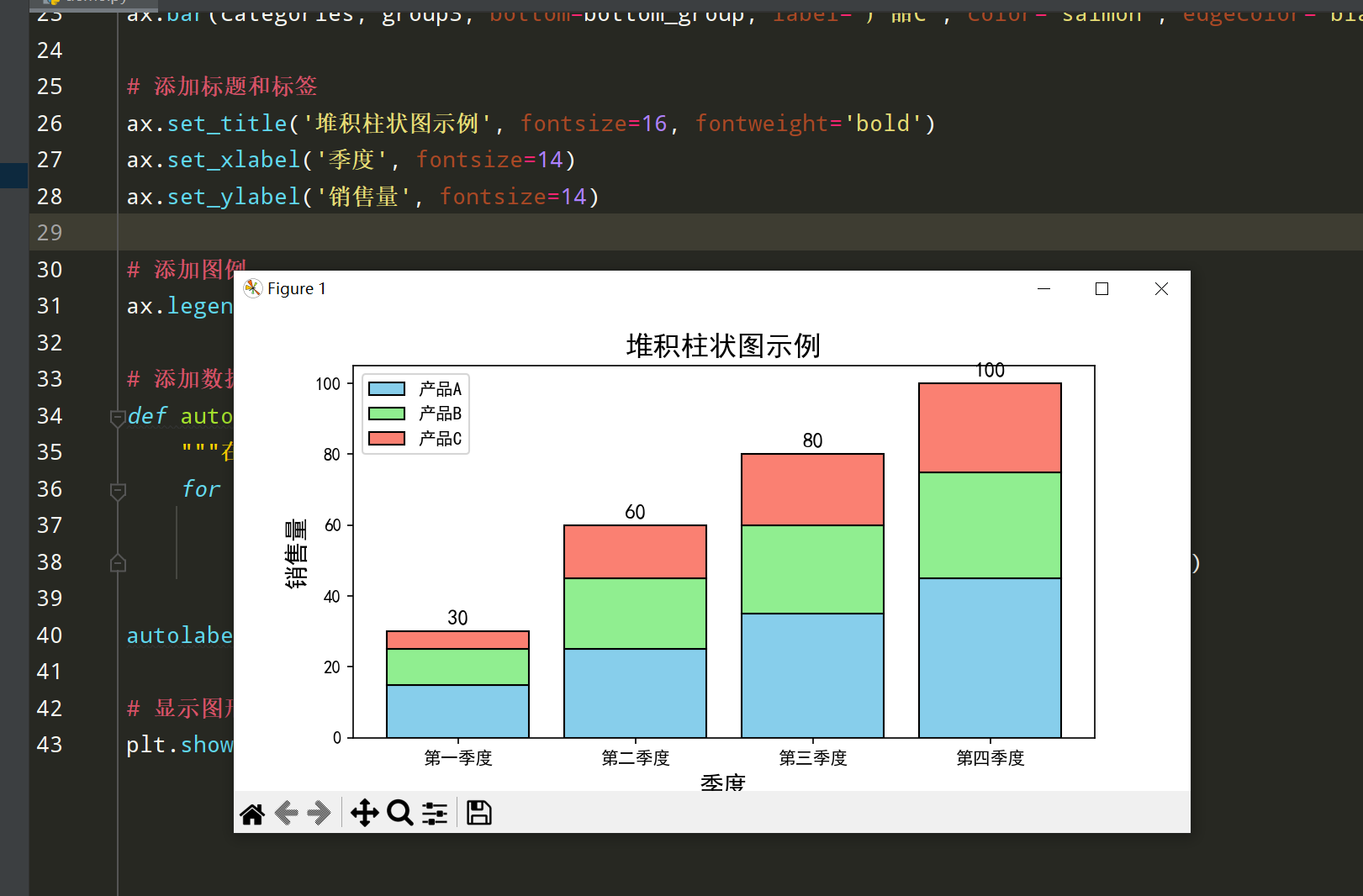Click the 产品A blue legend swatch

(387, 389)
